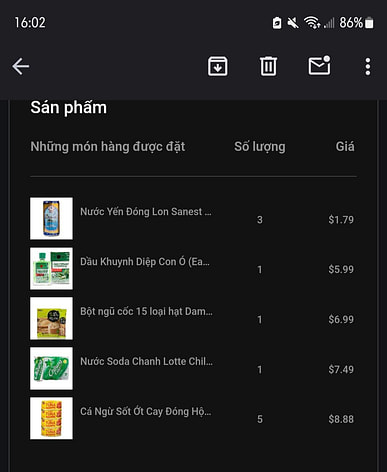Open the spicy tuna cans thumbnail
The image size is (387, 472).
(51, 418)
